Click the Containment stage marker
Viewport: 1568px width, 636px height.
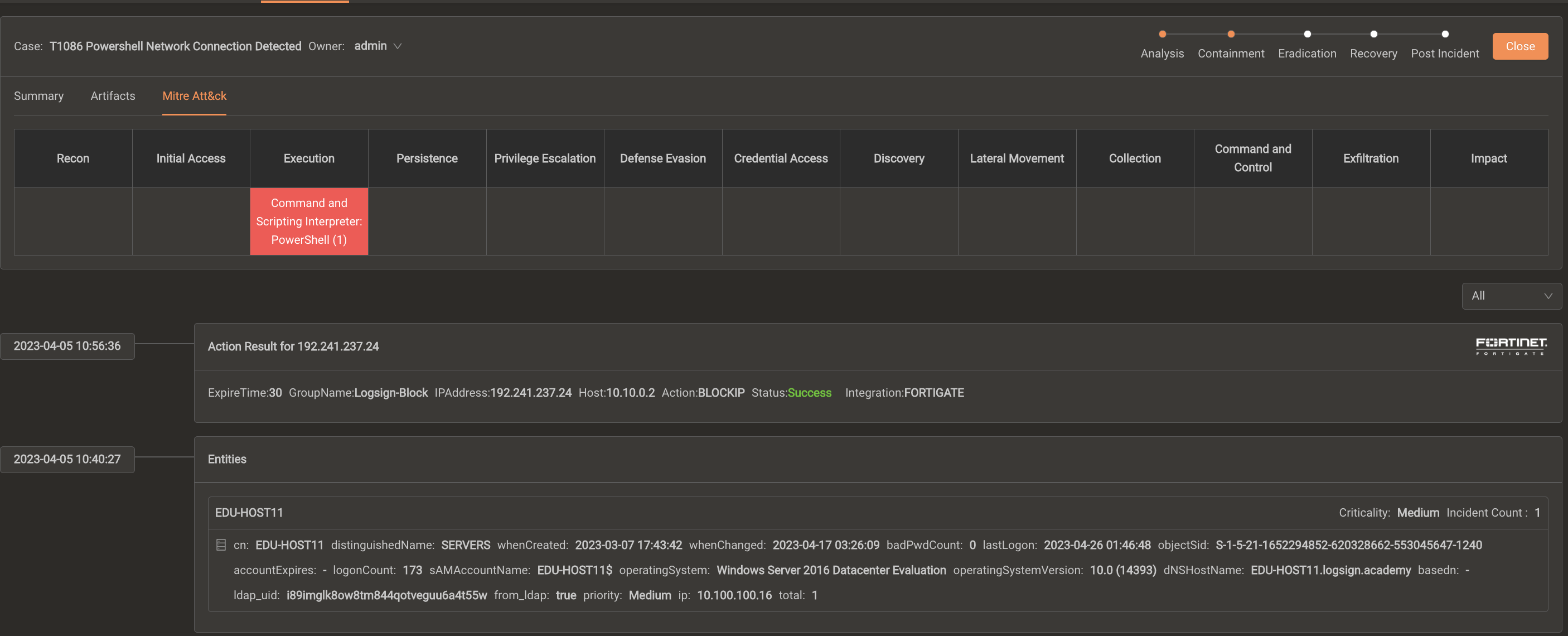click(x=1231, y=34)
